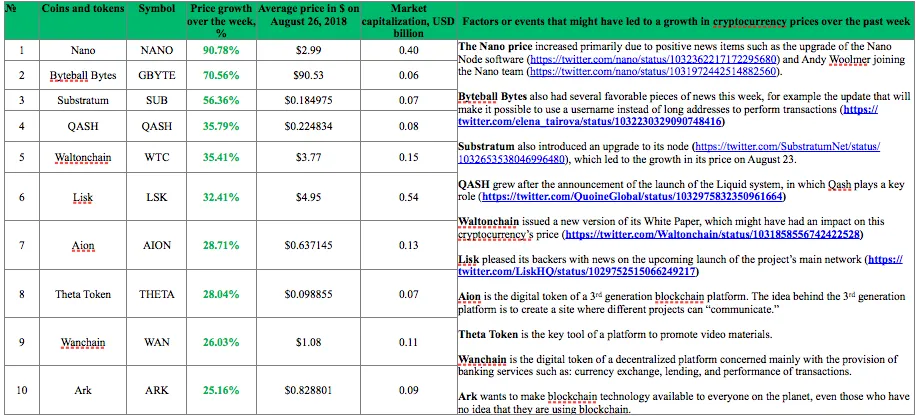Click the 'Wanchain' coin name cell
916x418 pixels.
pos(82,342)
